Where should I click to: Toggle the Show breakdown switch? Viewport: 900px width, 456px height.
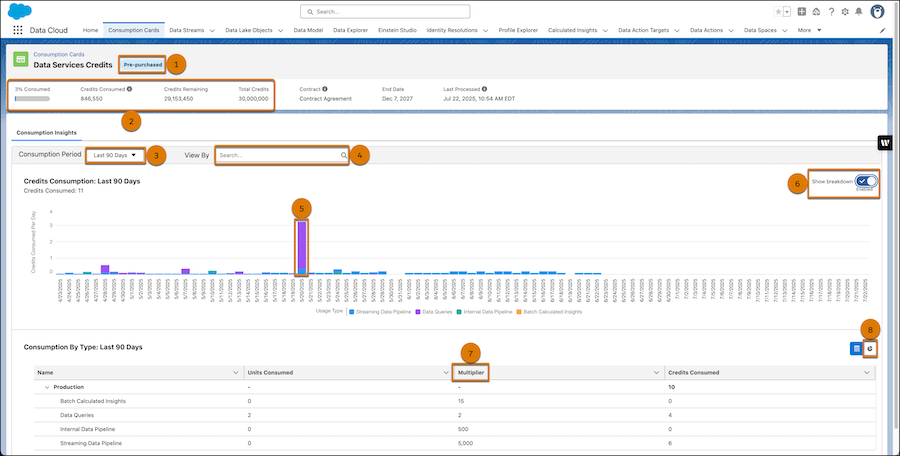pos(866,181)
